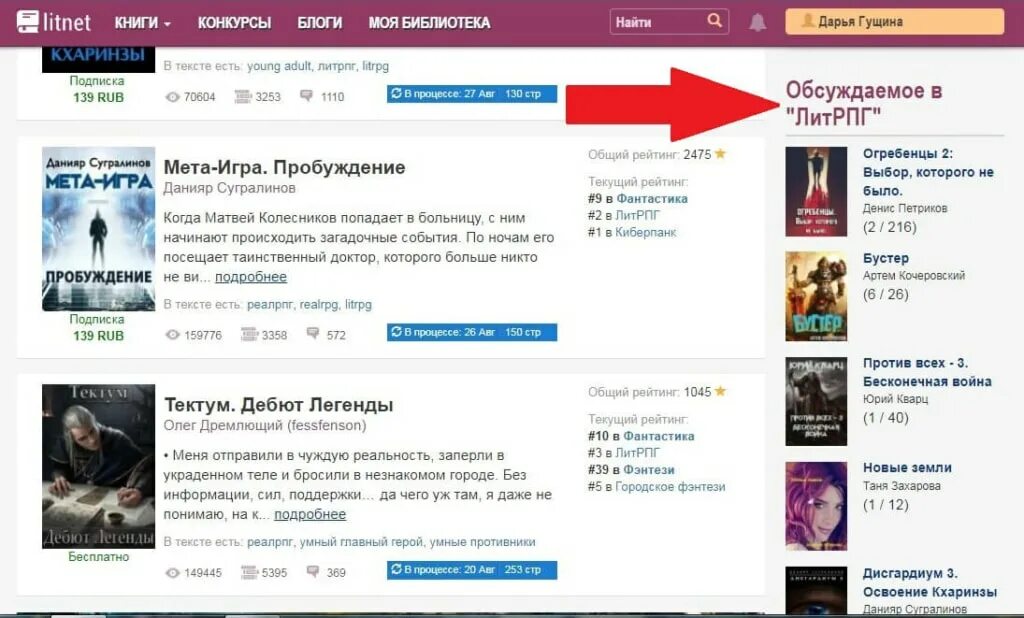Open МОЯ БИБЛИОТЕКА menu item
The height and width of the screenshot is (618, 1024).
tap(429, 23)
